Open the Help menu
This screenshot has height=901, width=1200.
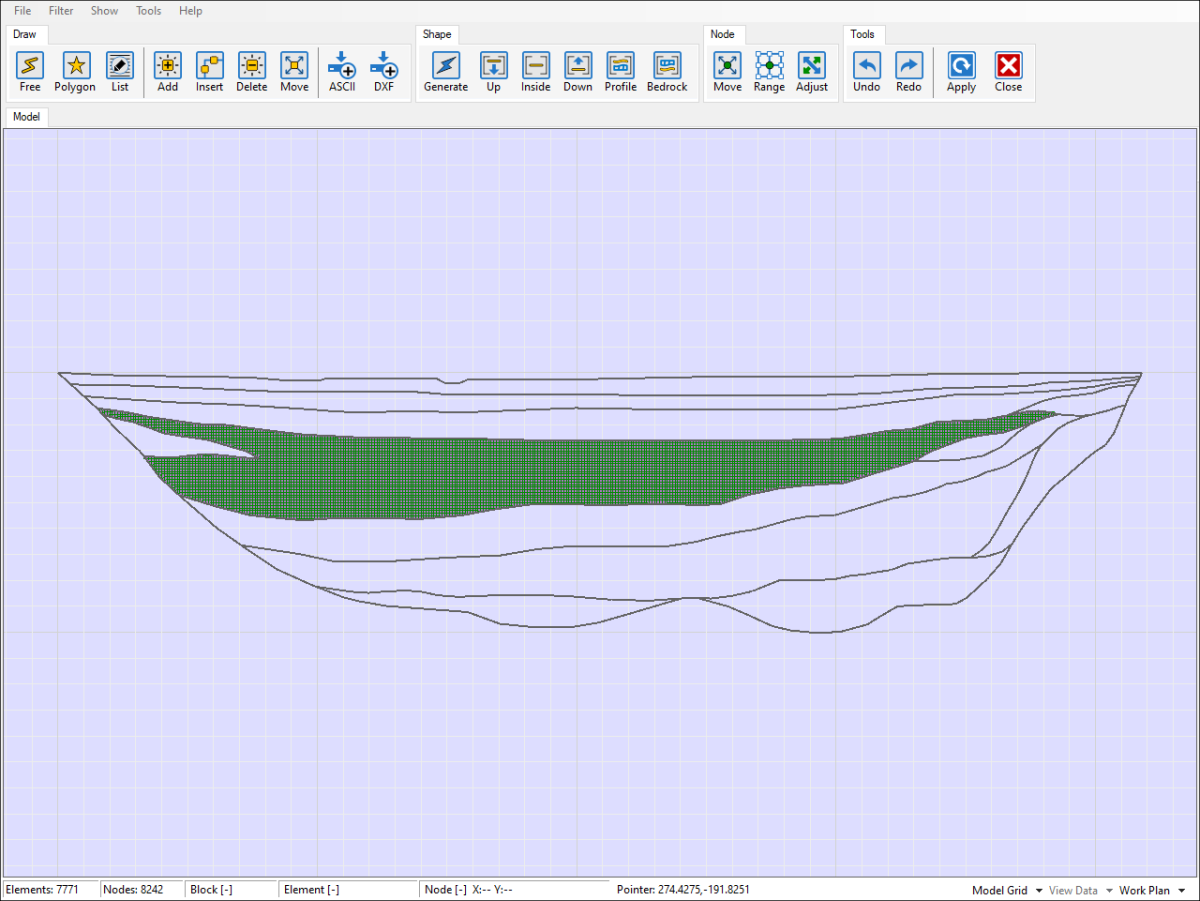click(x=190, y=11)
